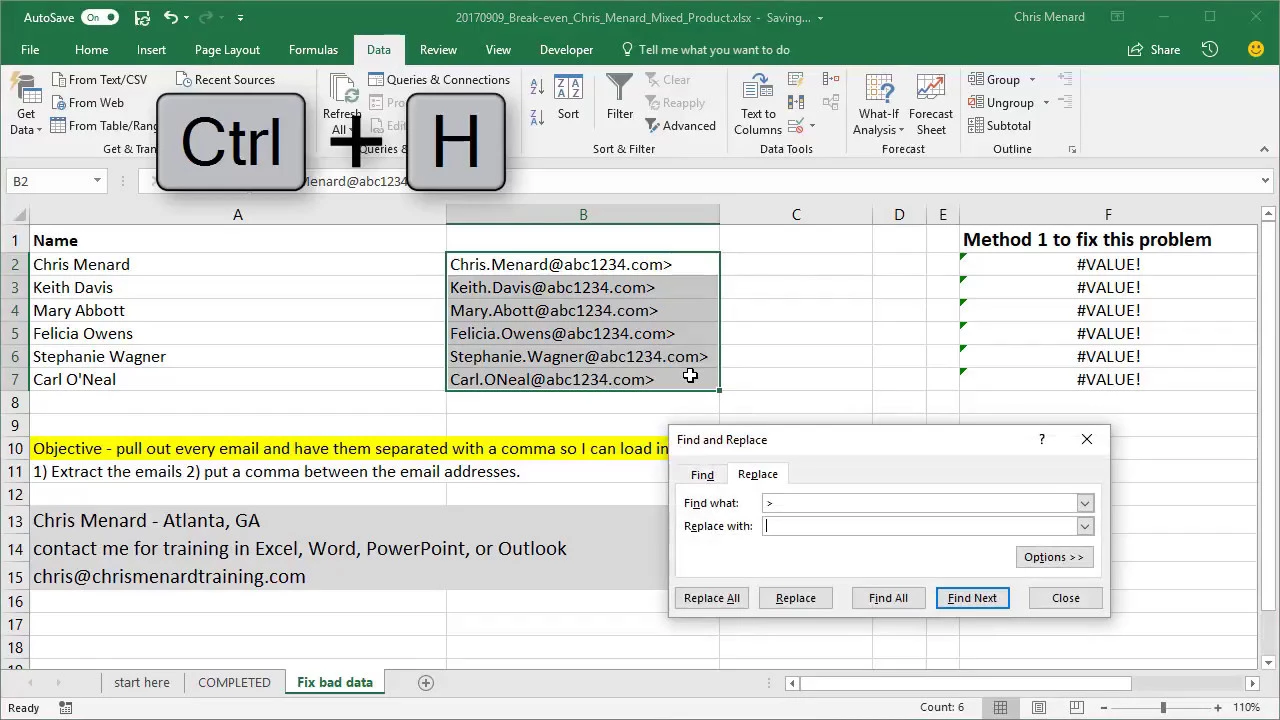Open the Formulas ribbon tab
Viewport: 1280px width, 720px height.
[313, 50]
